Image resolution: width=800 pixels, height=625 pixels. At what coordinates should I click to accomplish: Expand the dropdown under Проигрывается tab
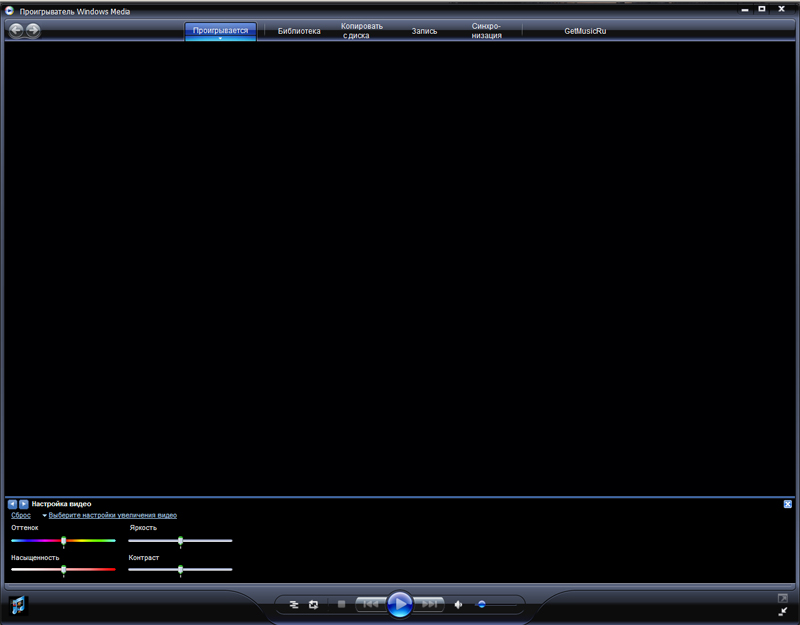(x=220, y=38)
